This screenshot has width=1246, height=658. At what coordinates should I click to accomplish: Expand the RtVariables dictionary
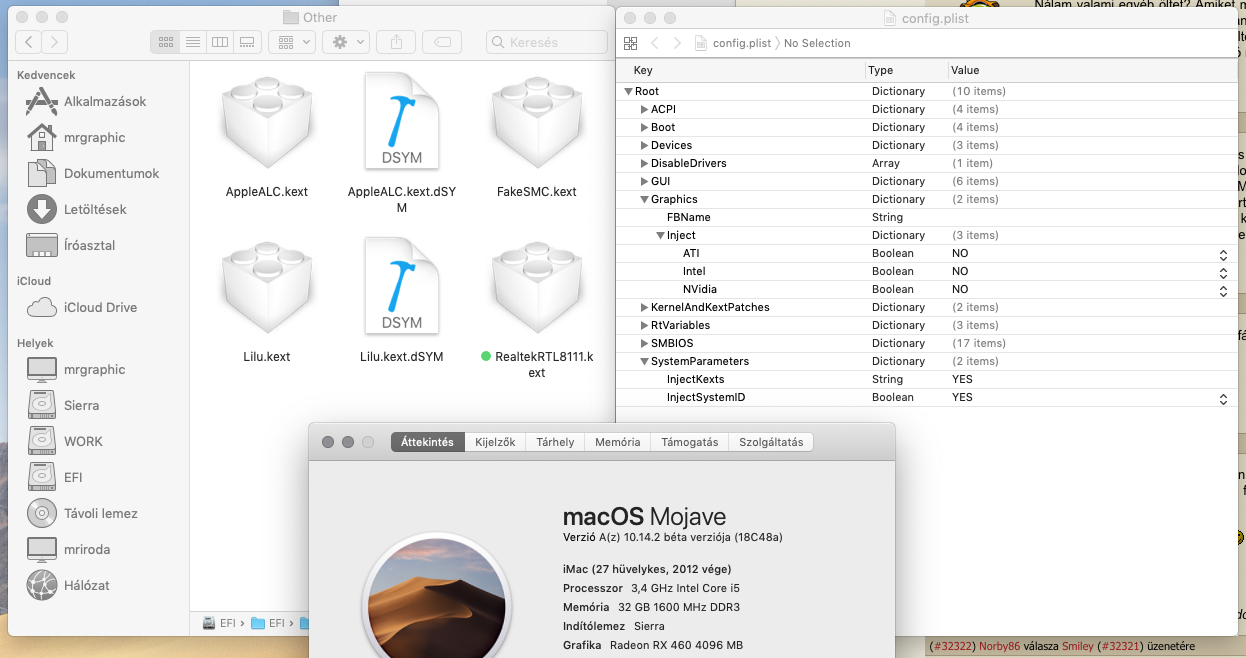coord(644,325)
